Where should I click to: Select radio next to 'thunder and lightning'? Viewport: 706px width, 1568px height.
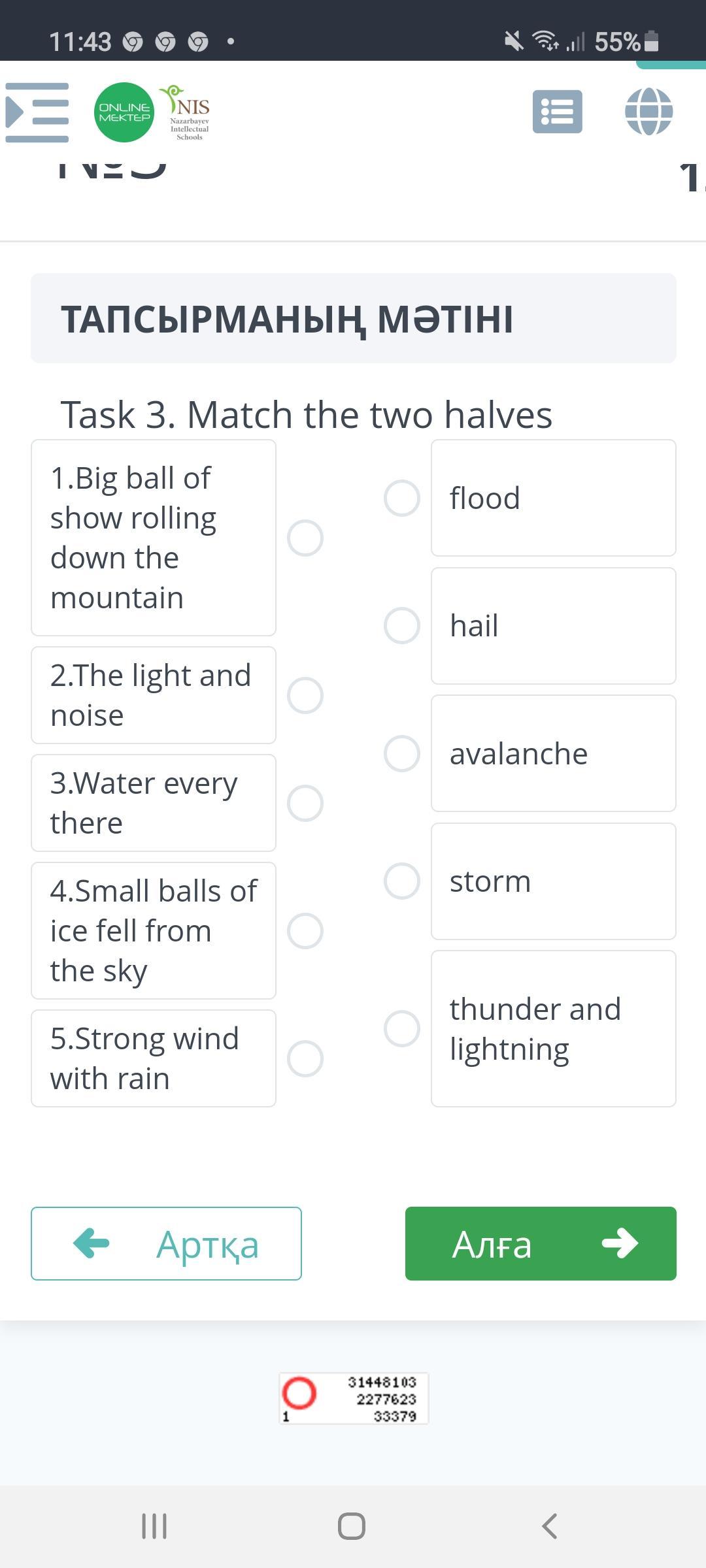coord(402,1029)
